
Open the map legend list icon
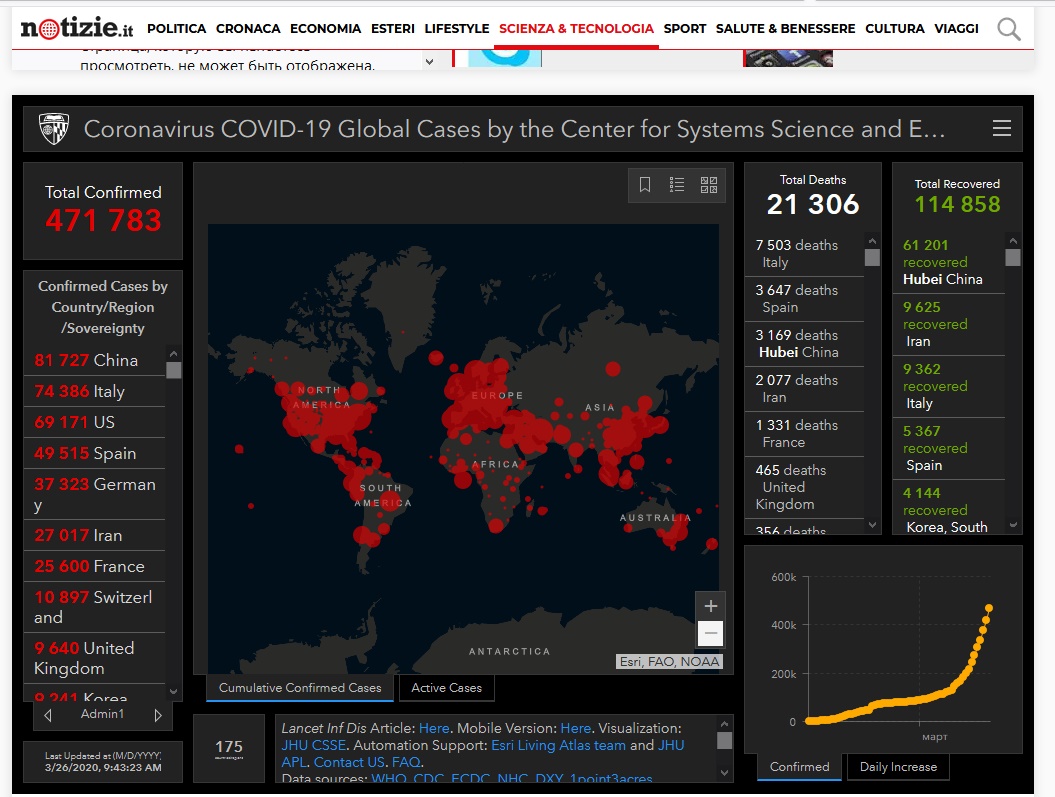(677, 184)
